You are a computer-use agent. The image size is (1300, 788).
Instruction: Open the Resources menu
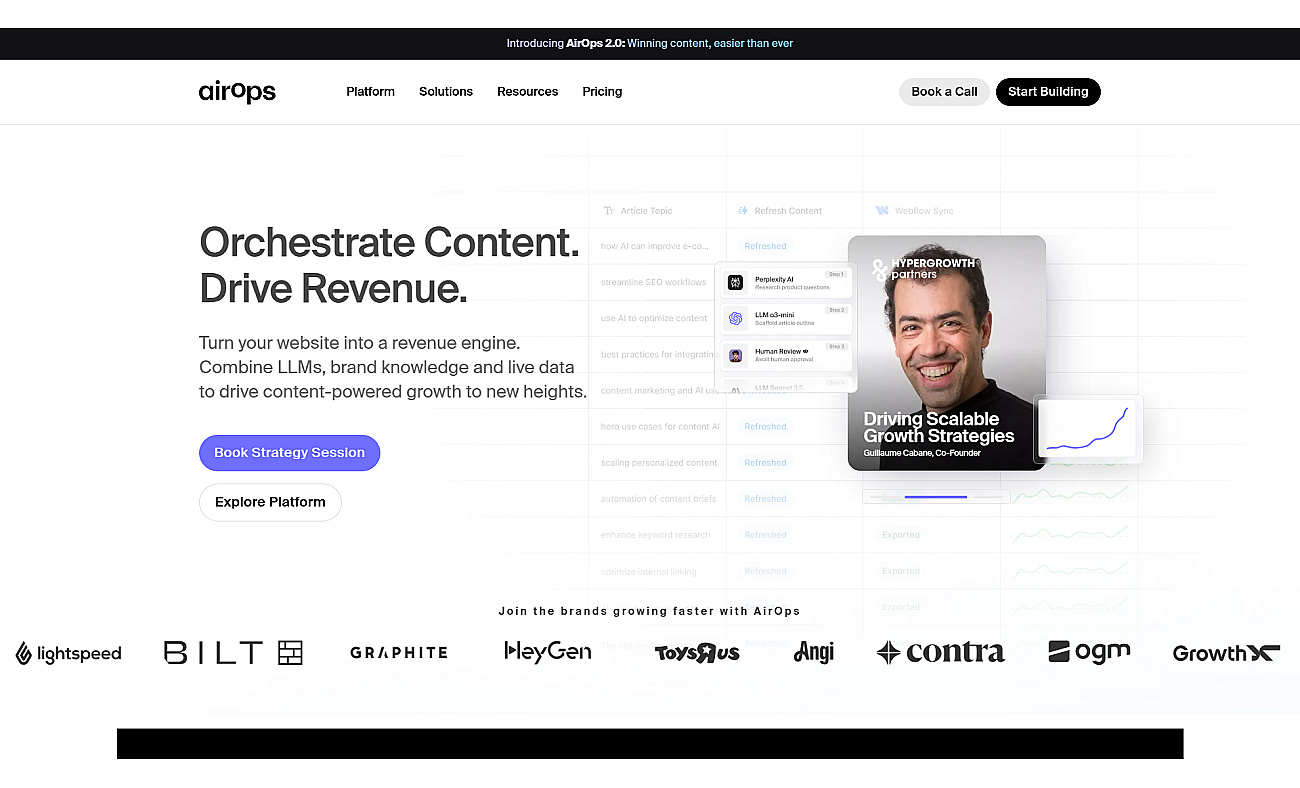point(528,92)
